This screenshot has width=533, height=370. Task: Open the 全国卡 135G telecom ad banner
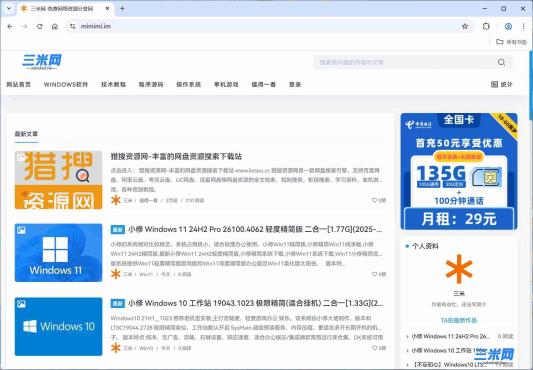click(459, 171)
